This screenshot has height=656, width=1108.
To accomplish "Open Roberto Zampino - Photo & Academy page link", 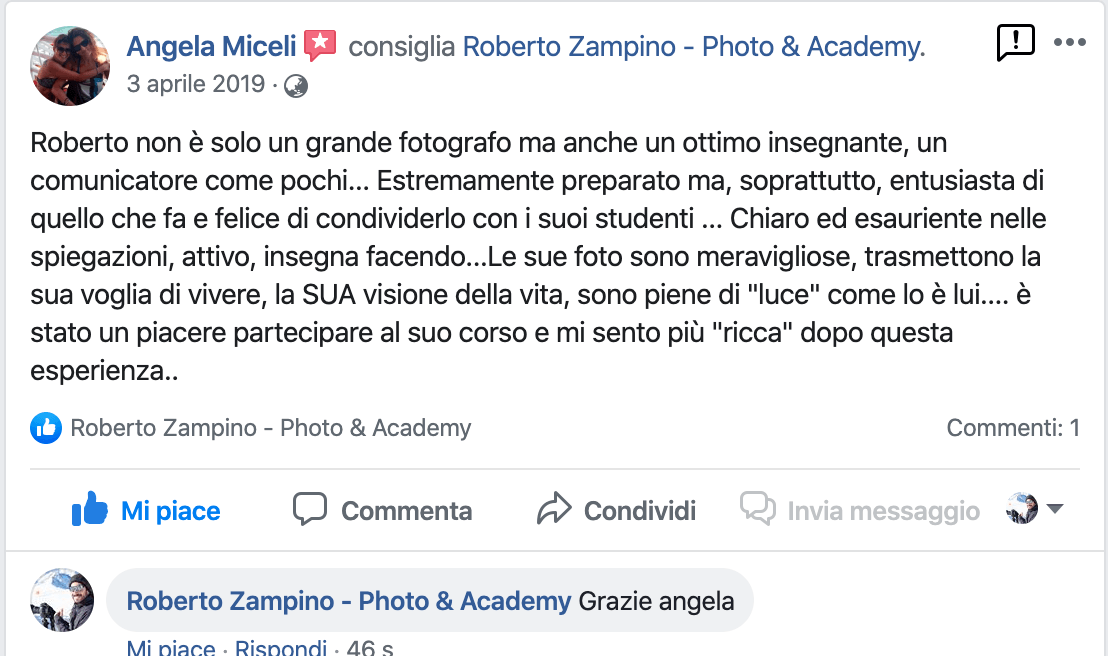I will [693, 46].
